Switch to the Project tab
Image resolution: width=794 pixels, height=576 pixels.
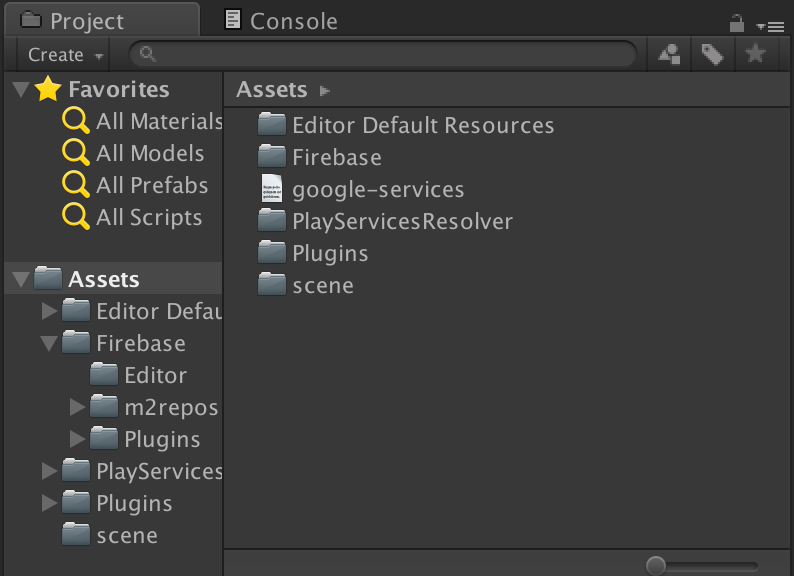click(x=102, y=20)
